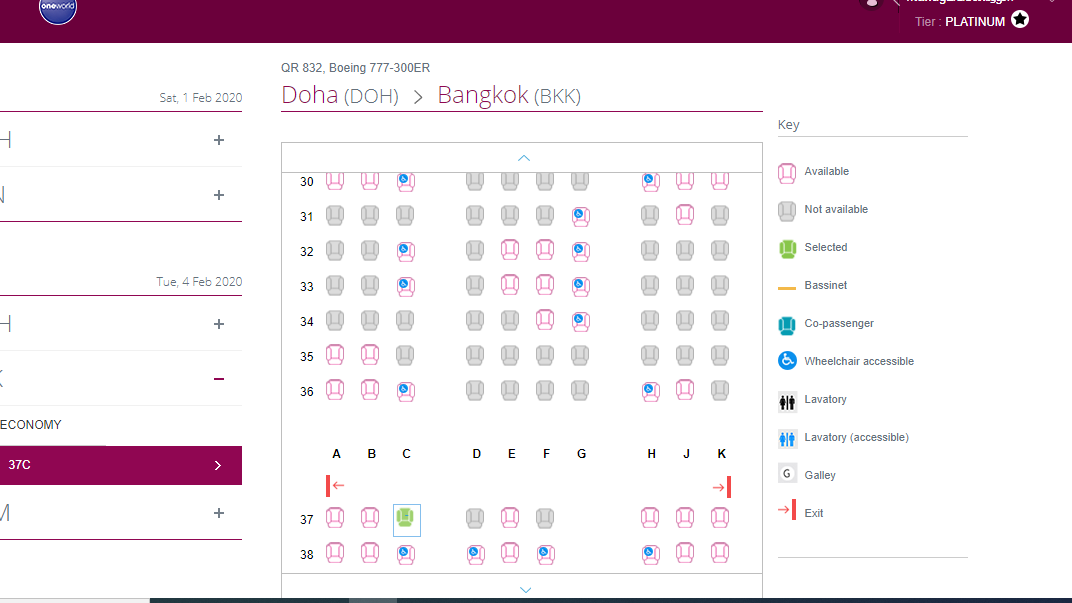Click the Tier : PLATINUM text
The height and width of the screenshot is (603, 1072).
(960, 22)
